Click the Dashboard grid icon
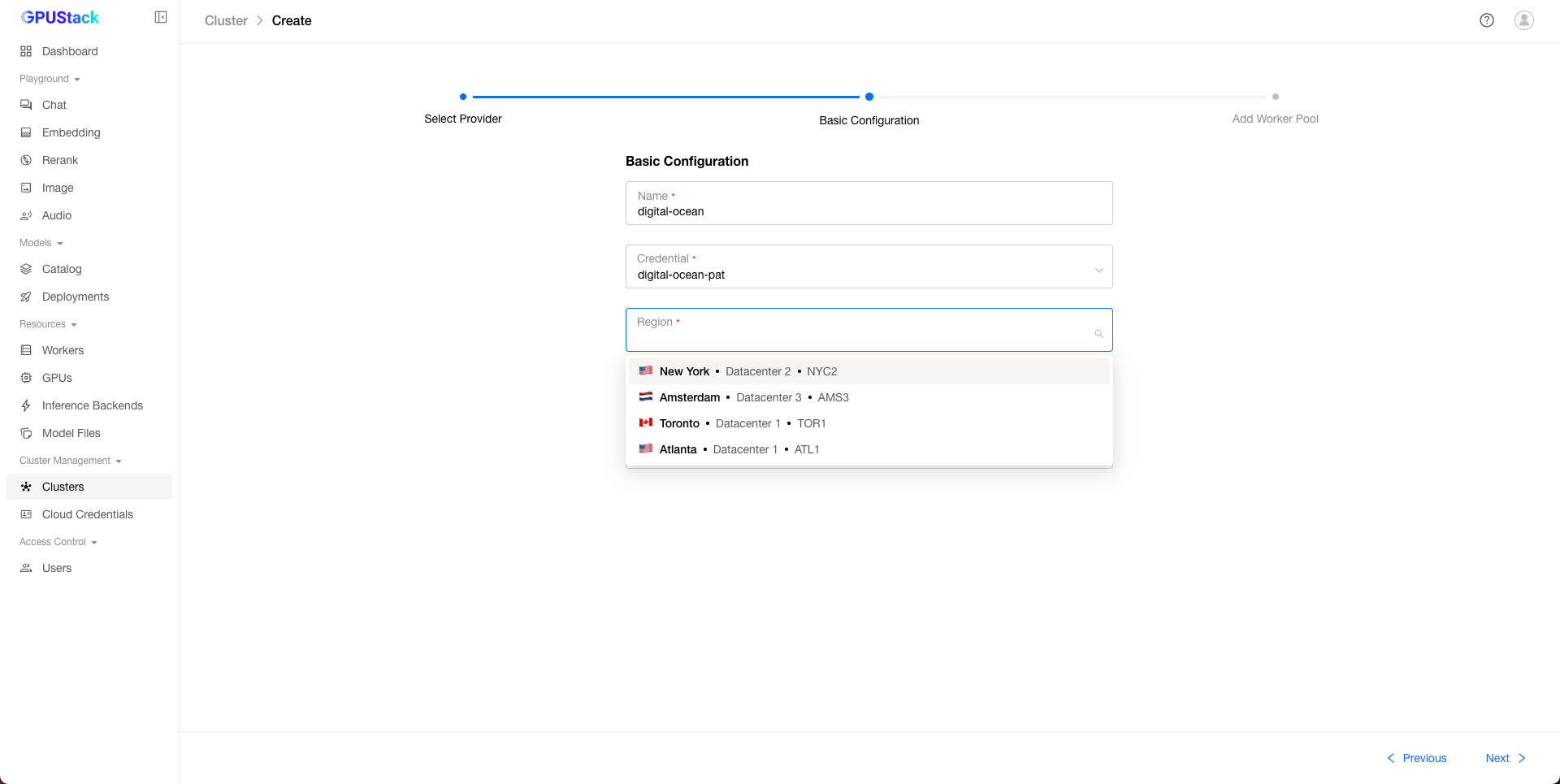This screenshot has height=784, width=1560. pos(26,51)
